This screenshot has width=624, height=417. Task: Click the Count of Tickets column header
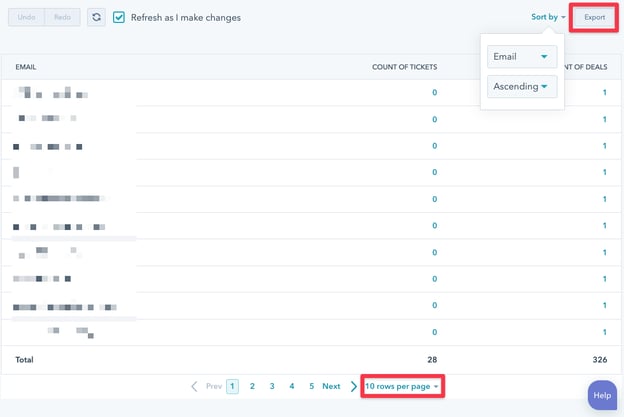click(x=404, y=67)
